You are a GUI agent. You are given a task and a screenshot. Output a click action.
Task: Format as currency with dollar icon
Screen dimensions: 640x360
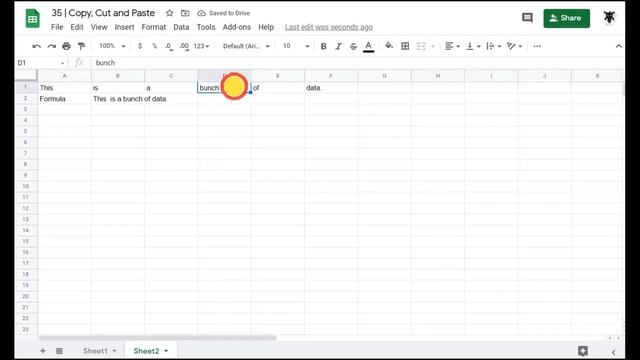(140, 46)
